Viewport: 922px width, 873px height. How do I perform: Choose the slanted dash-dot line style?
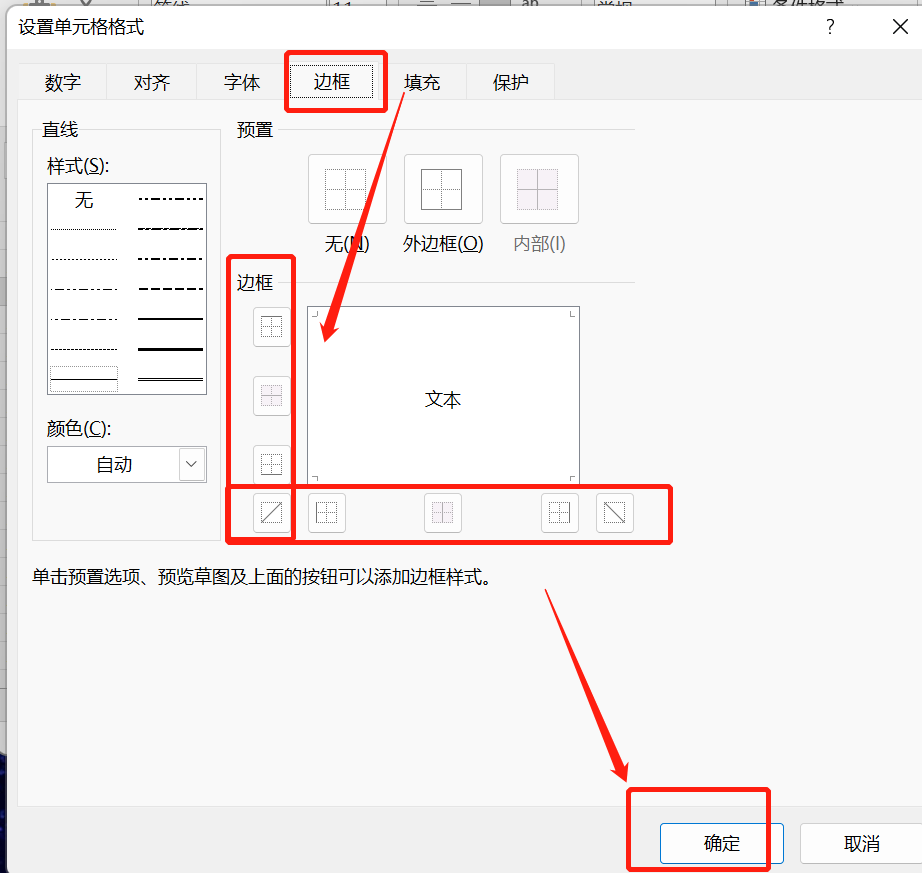tap(171, 229)
